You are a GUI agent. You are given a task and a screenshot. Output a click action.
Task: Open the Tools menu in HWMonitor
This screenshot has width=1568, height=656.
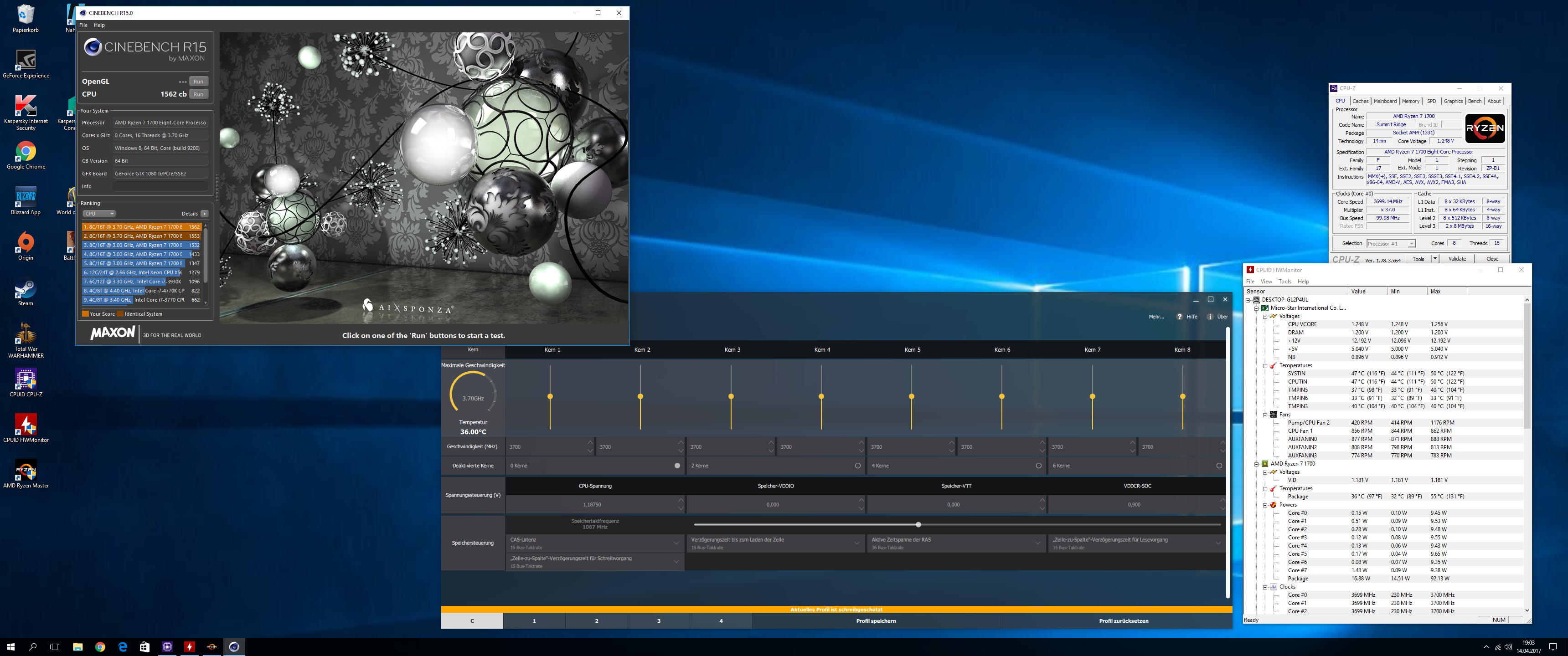click(1285, 281)
